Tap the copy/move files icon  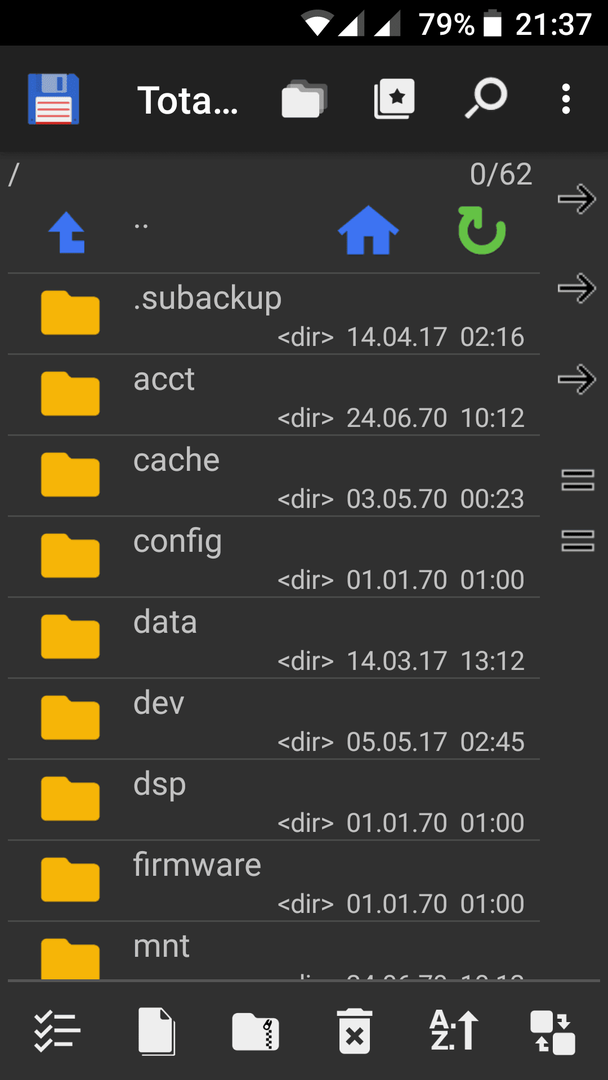point(157,1031)
